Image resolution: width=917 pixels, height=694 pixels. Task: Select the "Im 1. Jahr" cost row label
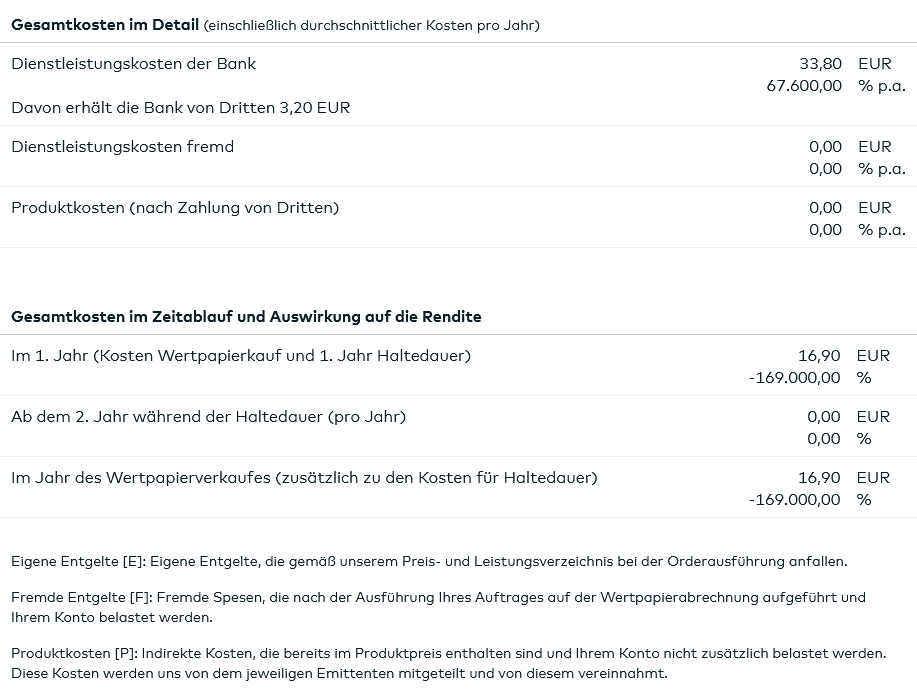tap(240, 356)
